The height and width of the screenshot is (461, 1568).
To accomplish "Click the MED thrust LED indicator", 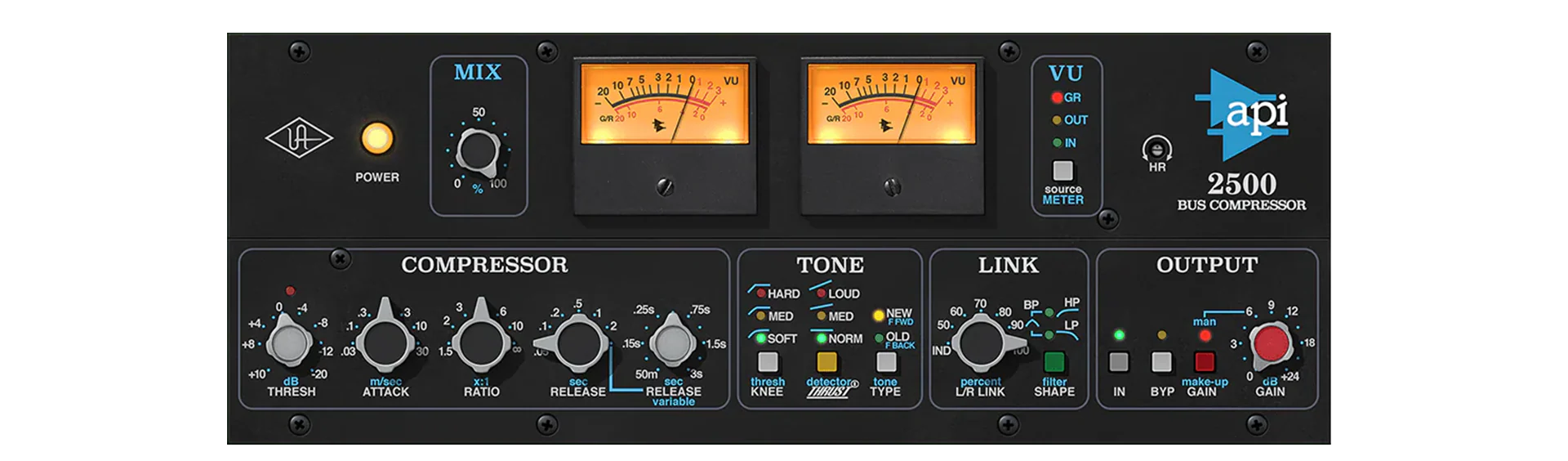I will (x=822, y=316).
